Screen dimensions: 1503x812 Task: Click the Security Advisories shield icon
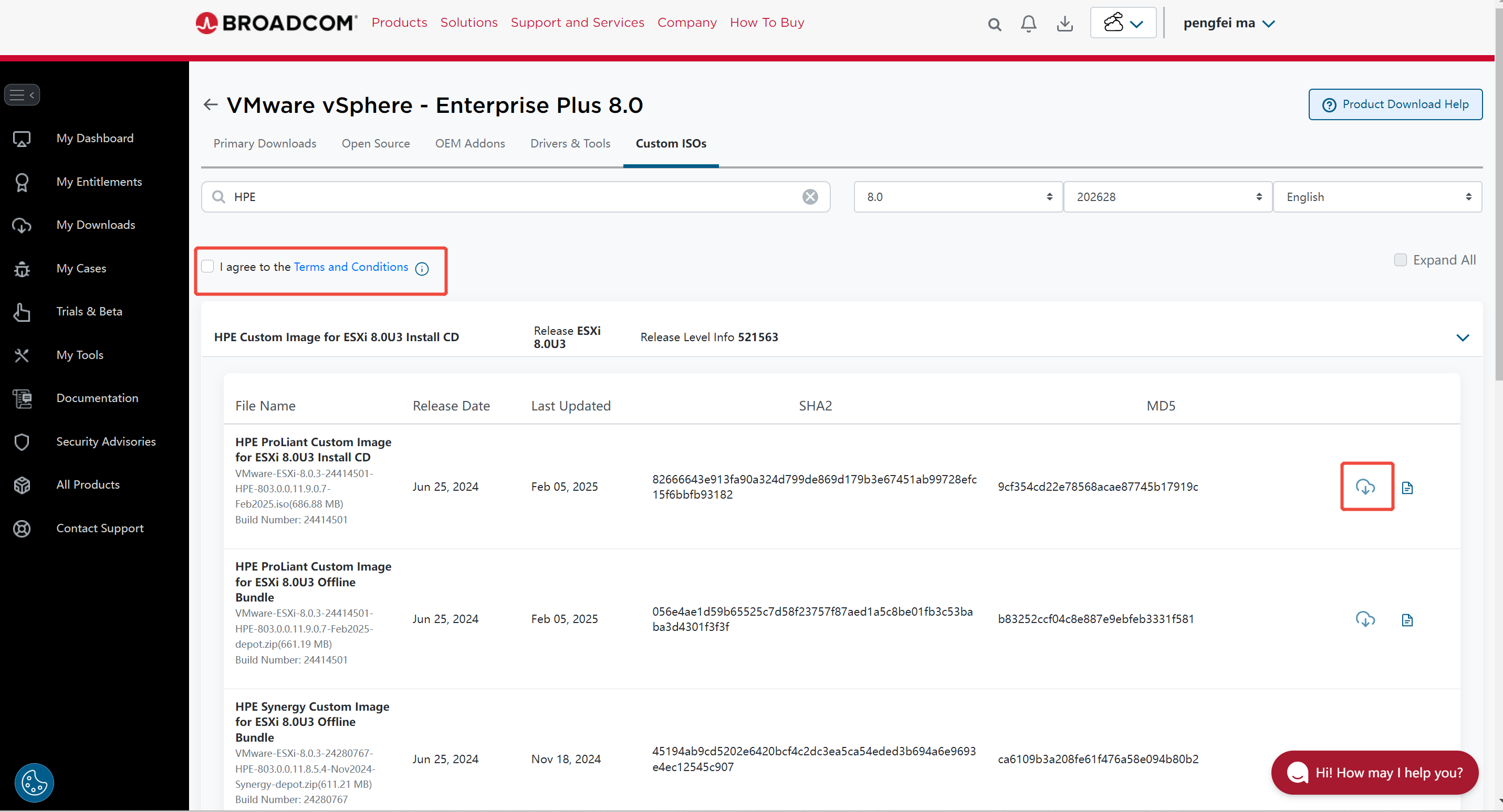(x=22, y=442)
